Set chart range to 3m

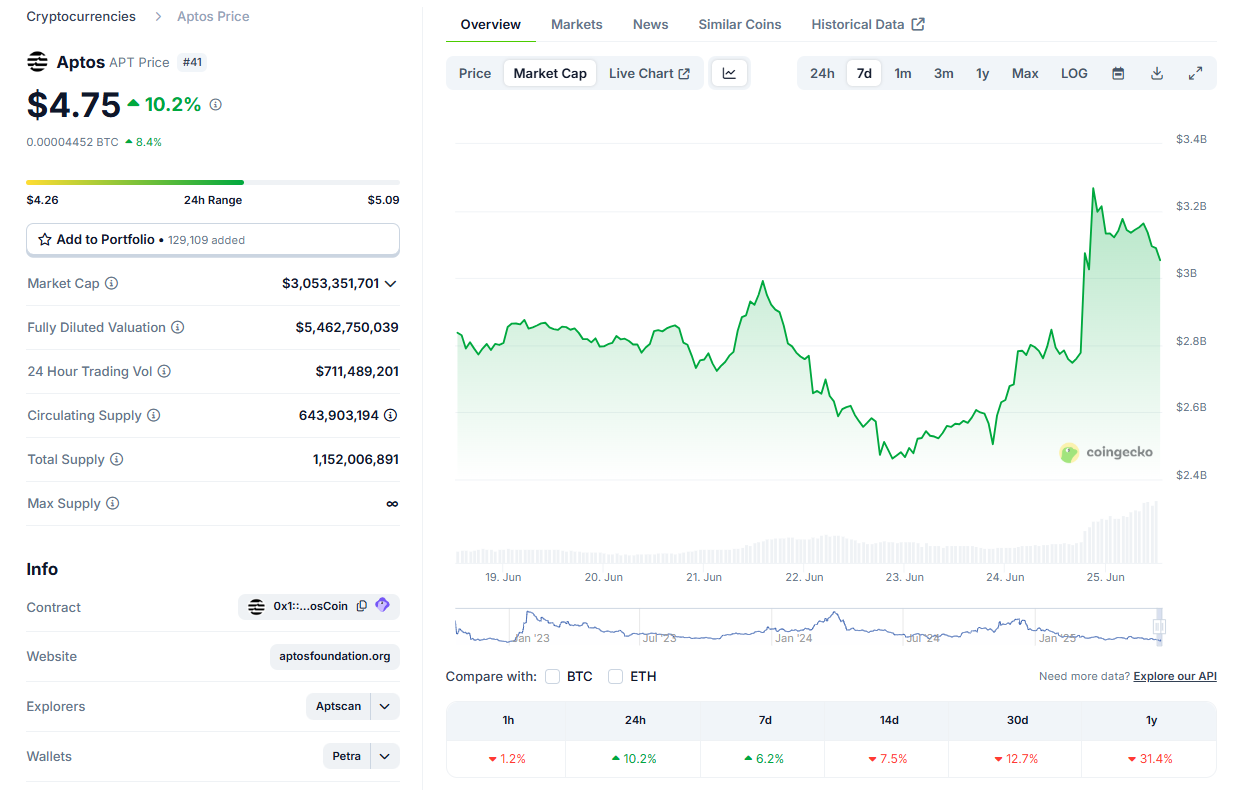coord(944,73)
